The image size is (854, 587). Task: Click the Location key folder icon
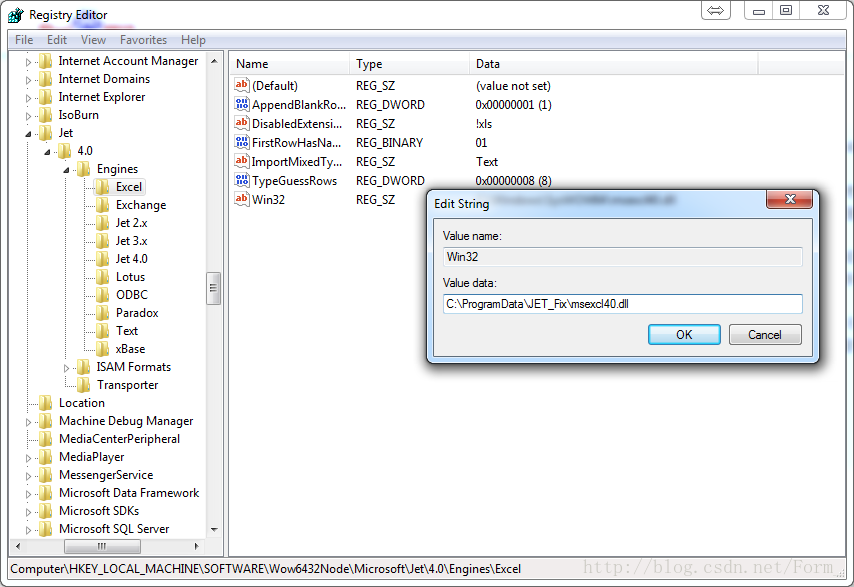point(46,403)
